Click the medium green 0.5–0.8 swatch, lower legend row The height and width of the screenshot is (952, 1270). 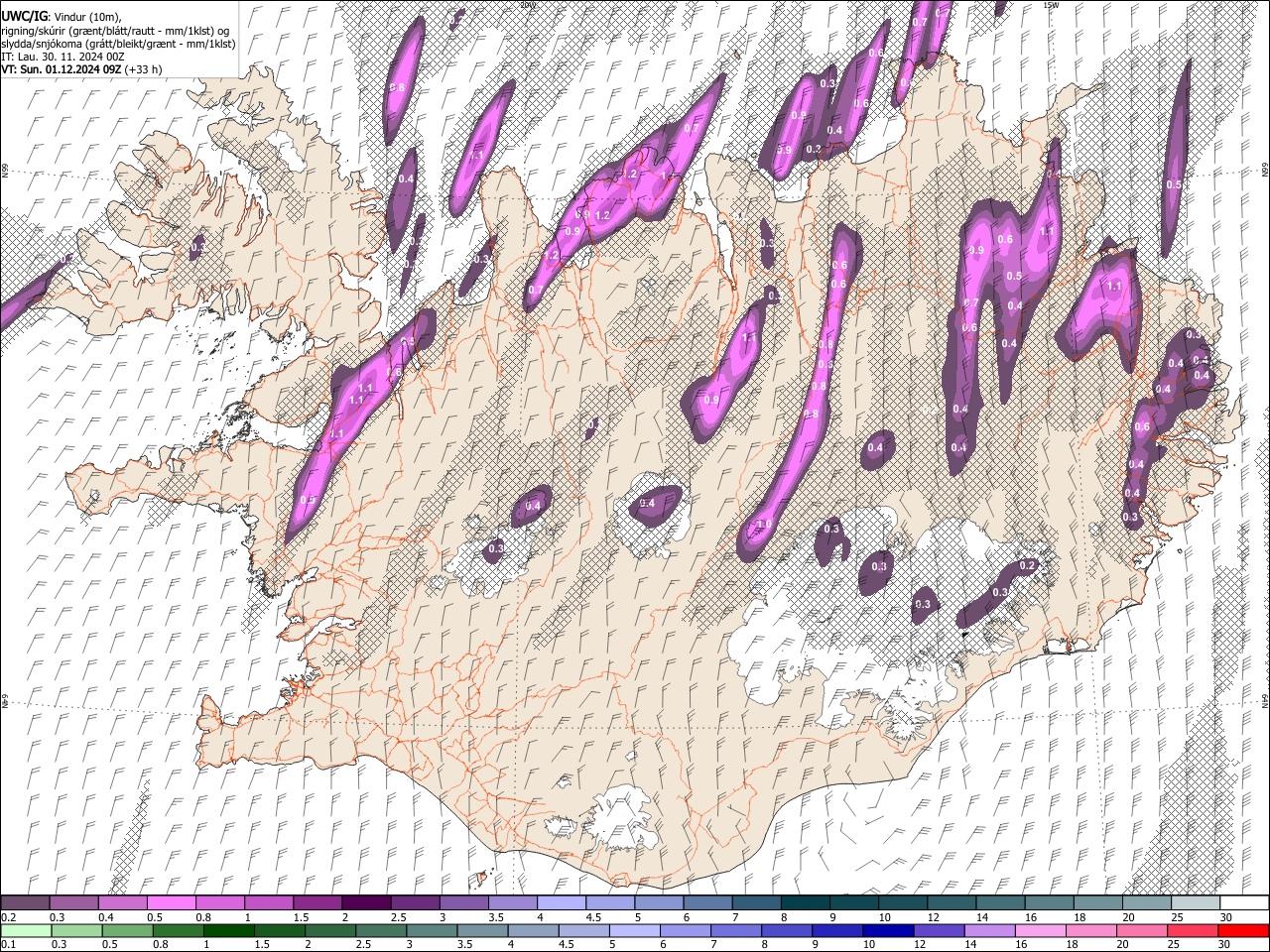pyautogui.click(x=127, y=930)
